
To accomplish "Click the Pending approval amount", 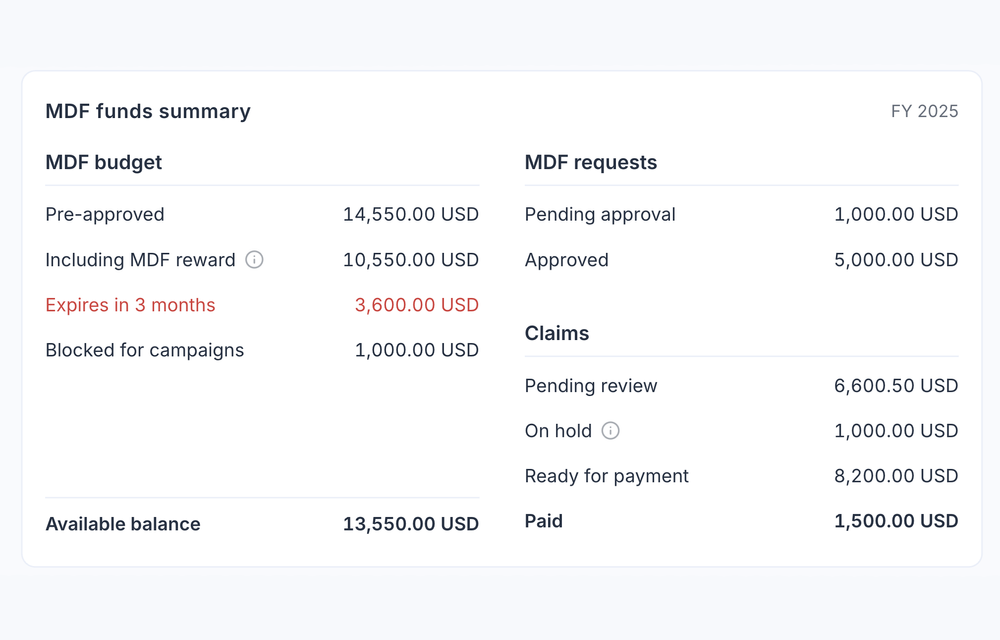I will [x=896, y=215].
